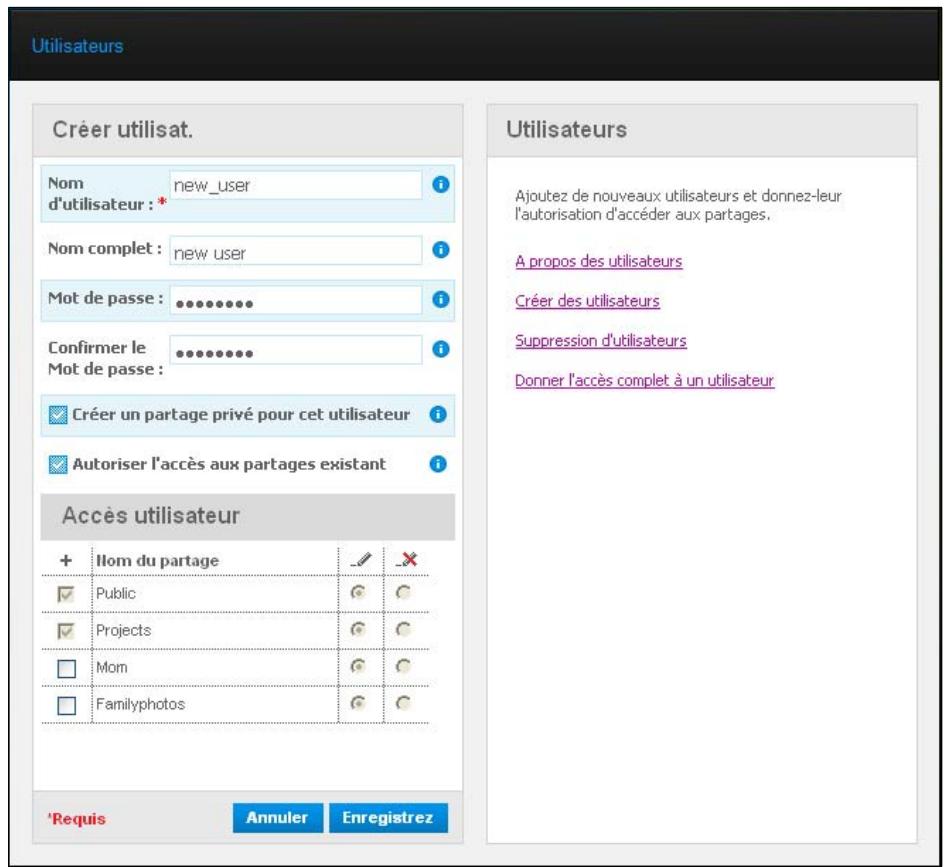The width and height of the screenshot is (945, 867).
Task: Click the Nom du partage column header
Action: click(157, 561)
